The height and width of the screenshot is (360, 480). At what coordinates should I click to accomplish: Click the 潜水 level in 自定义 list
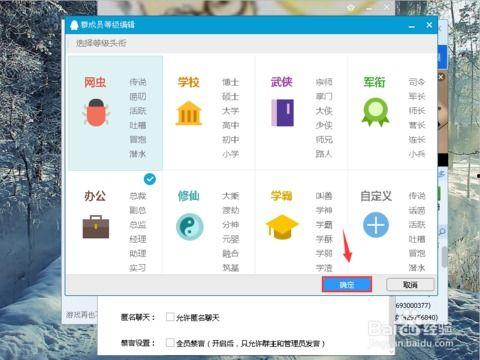417,268
